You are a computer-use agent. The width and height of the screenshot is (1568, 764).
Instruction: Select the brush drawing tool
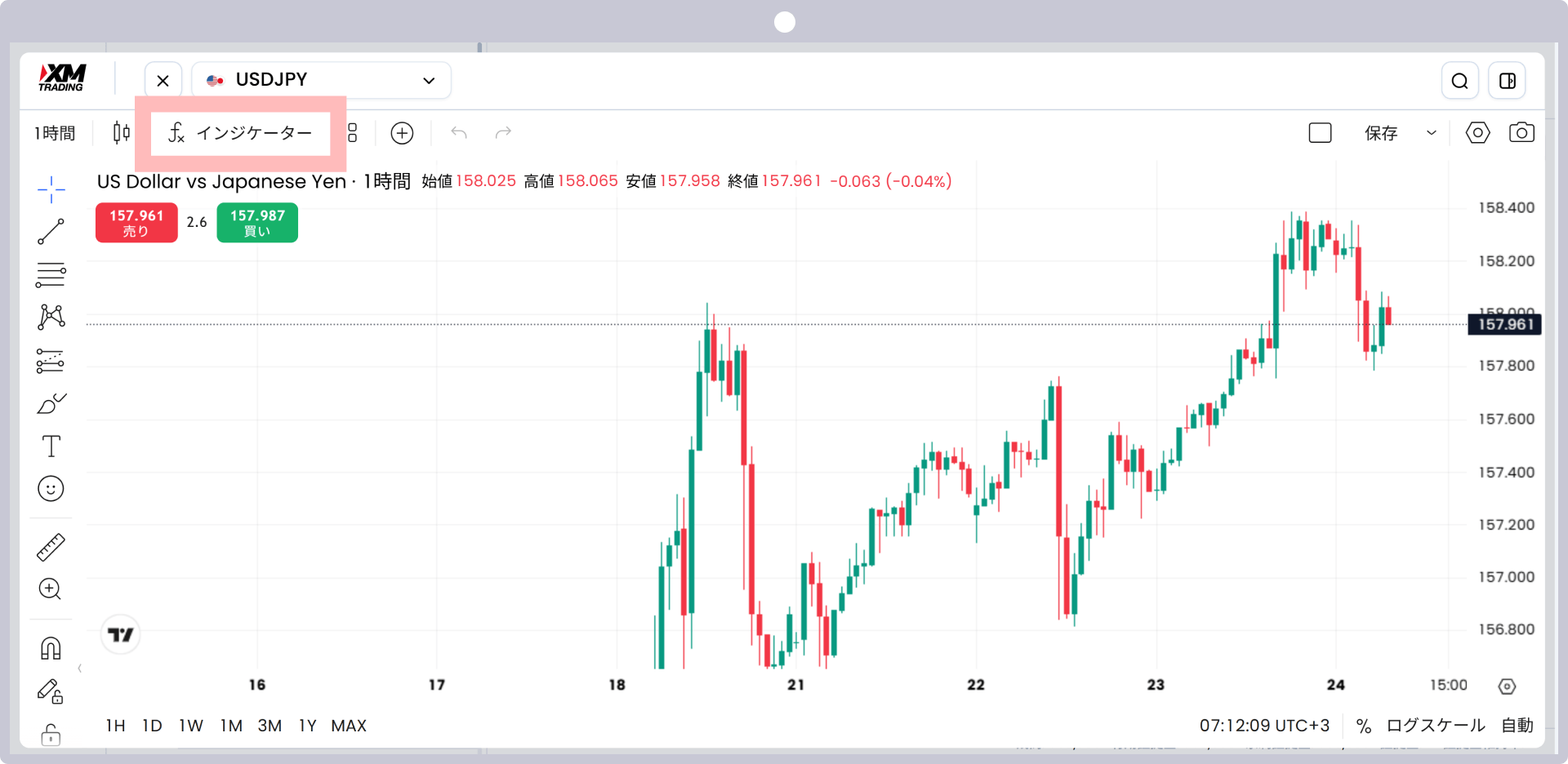click(51, 403)
